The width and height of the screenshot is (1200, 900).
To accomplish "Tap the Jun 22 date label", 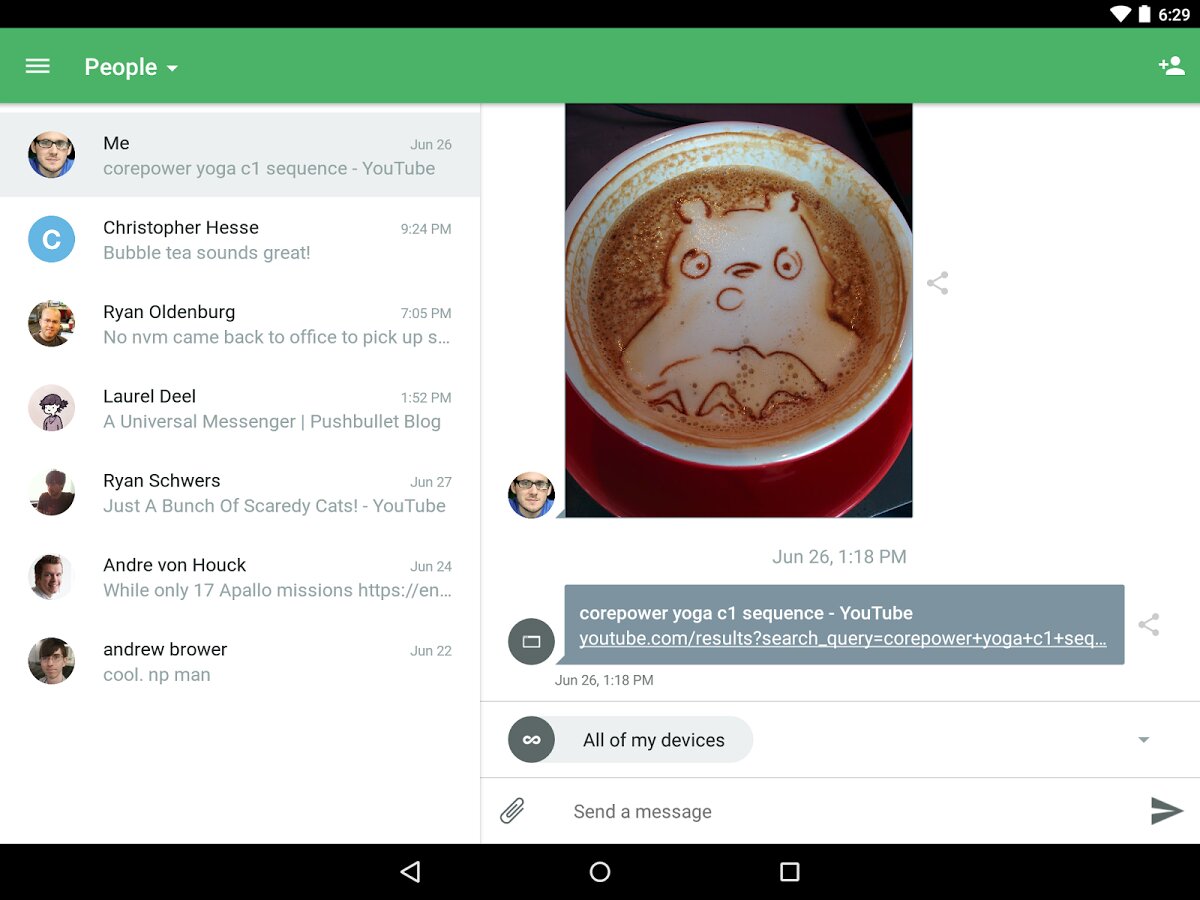I will (x=431, y=651).
